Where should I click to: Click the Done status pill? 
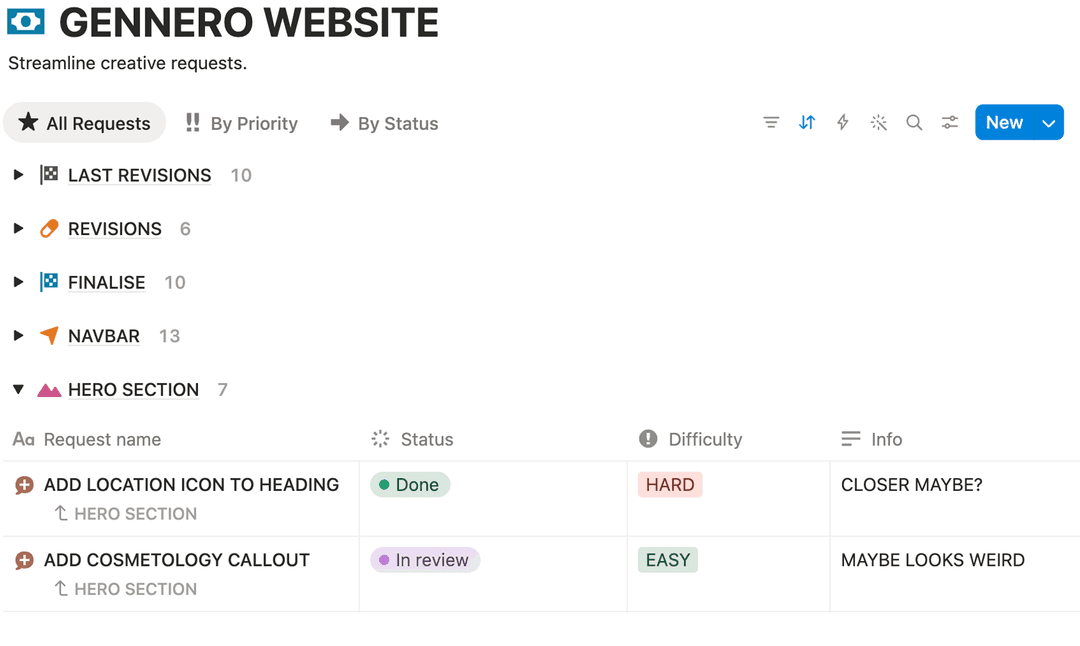410,484
